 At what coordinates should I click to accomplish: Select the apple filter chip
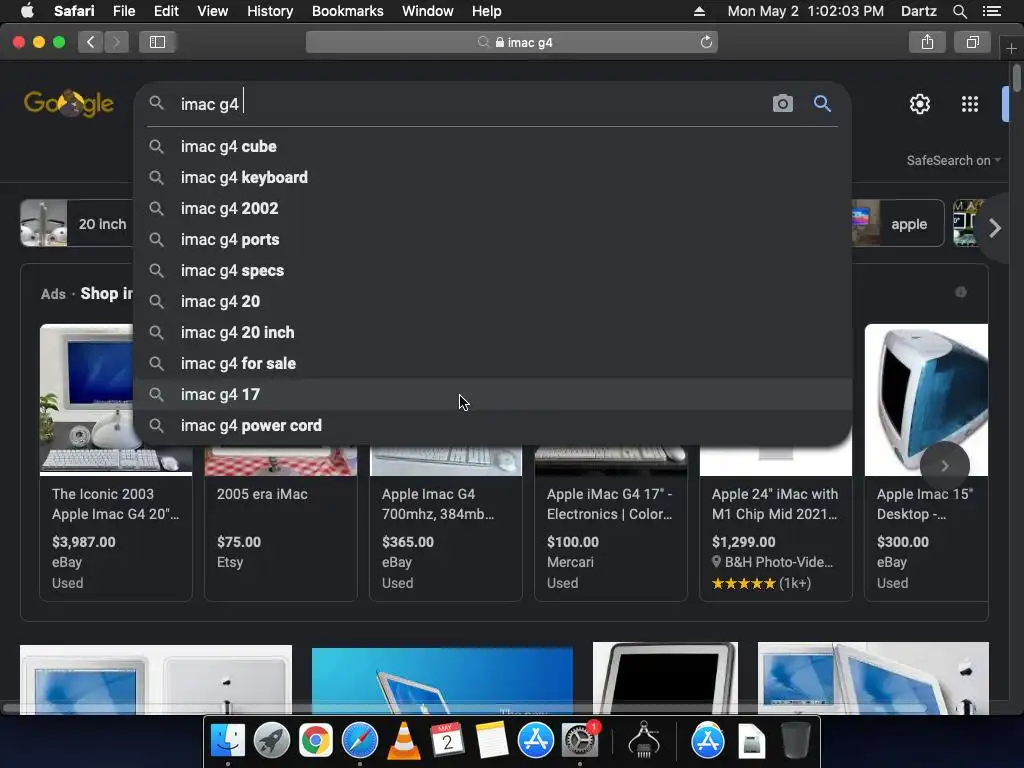click(899, 223)
